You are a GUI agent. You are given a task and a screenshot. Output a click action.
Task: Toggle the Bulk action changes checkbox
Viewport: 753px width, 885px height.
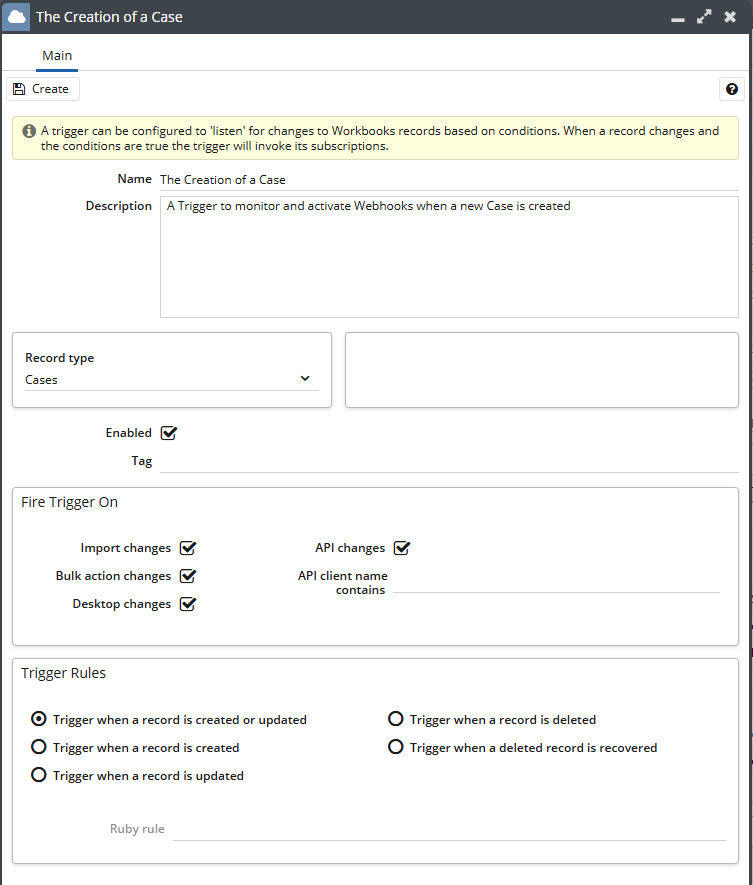pos(188,576)
